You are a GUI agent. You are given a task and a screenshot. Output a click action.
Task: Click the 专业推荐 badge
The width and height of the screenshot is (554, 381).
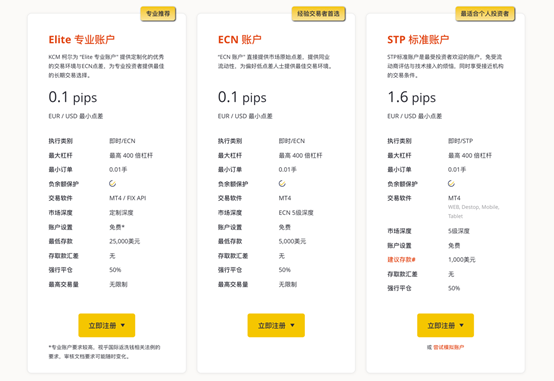pyautogui.click(x=158, y=14)
